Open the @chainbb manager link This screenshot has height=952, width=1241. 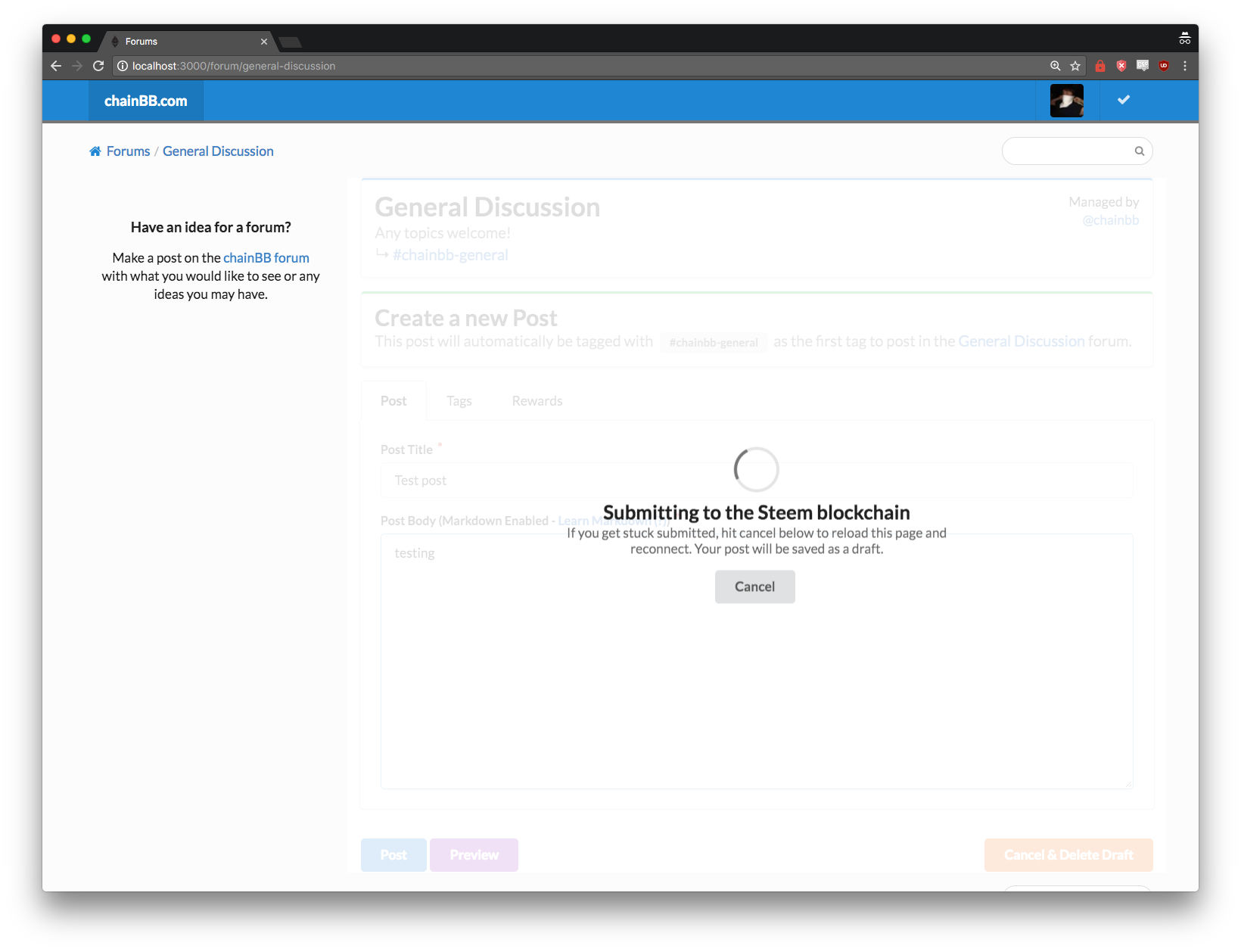pyautogui.click(x=1110, y=220)
